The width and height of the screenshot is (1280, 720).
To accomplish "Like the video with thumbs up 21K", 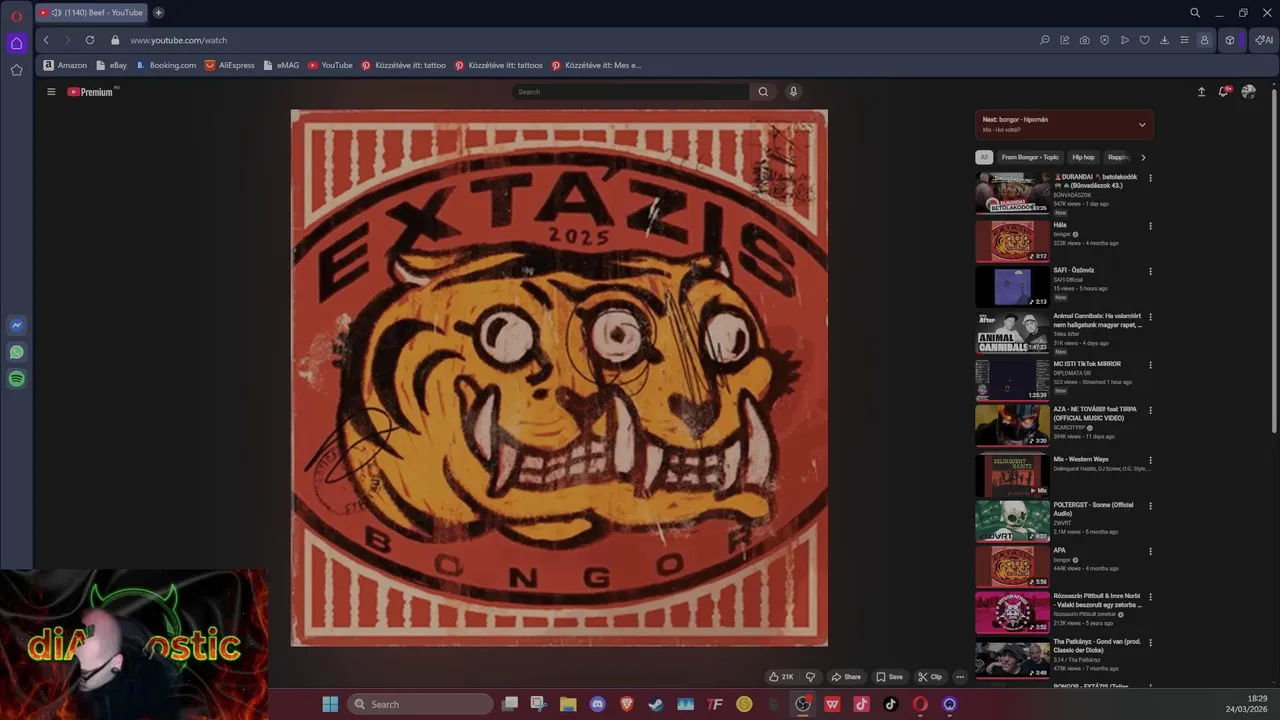I will pos(781,677).
